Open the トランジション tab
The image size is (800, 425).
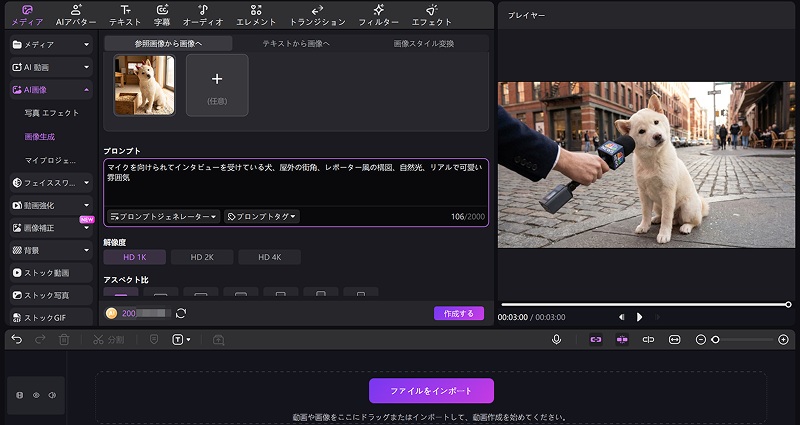click(317, 15)
